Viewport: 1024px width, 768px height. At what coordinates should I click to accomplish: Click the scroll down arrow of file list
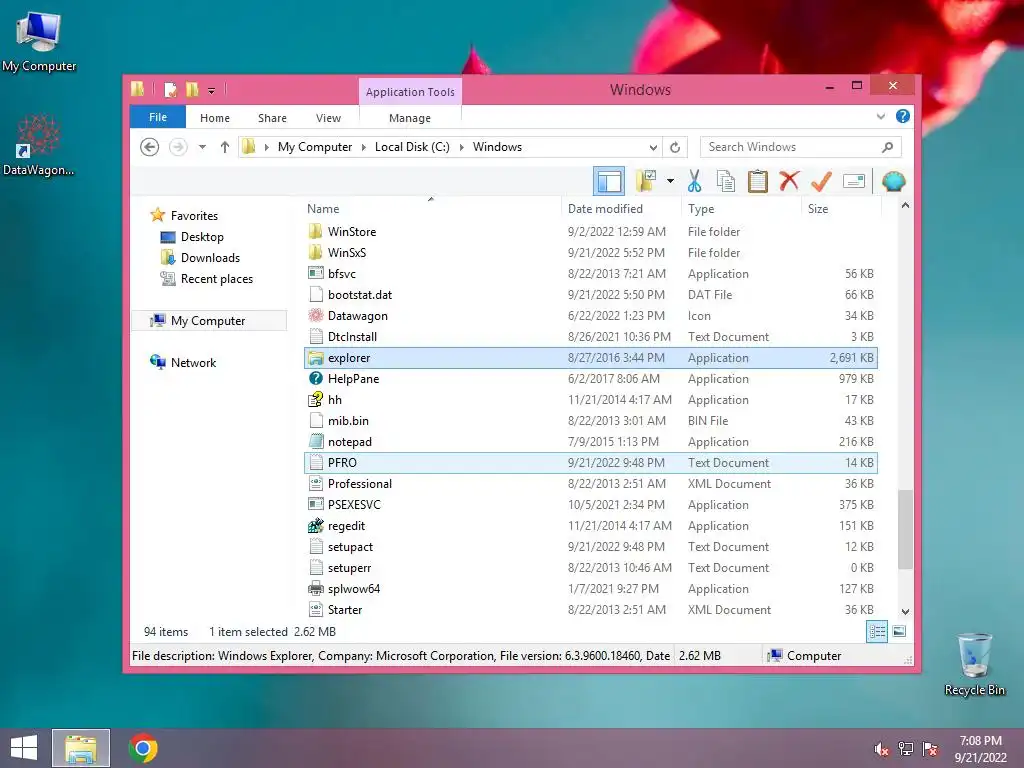[x=905, y=611]
